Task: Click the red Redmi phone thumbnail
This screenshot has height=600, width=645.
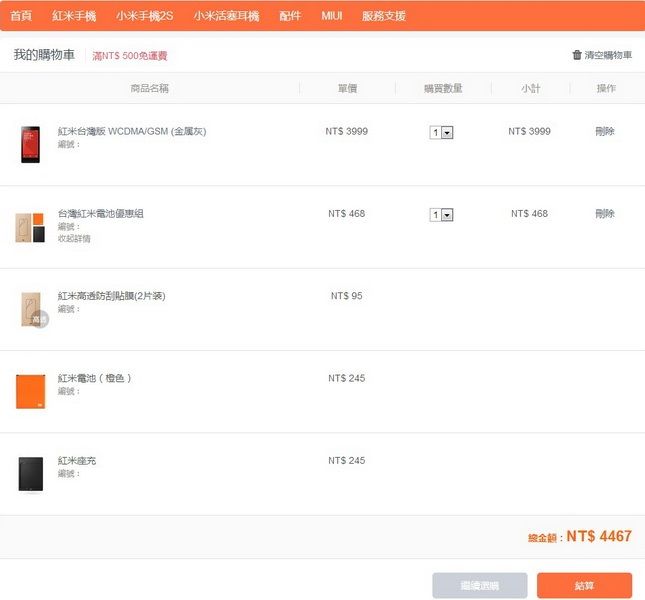Action: (x=30, y=144)
